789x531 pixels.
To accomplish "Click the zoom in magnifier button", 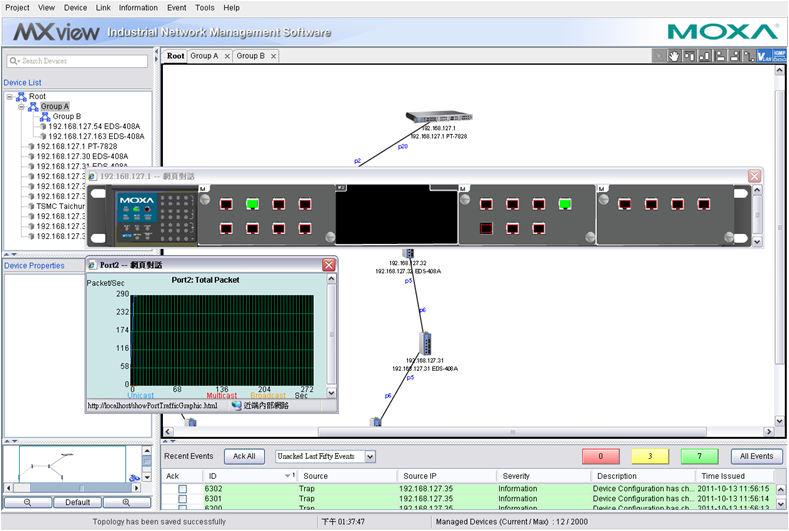I will [x=126, y=502].
